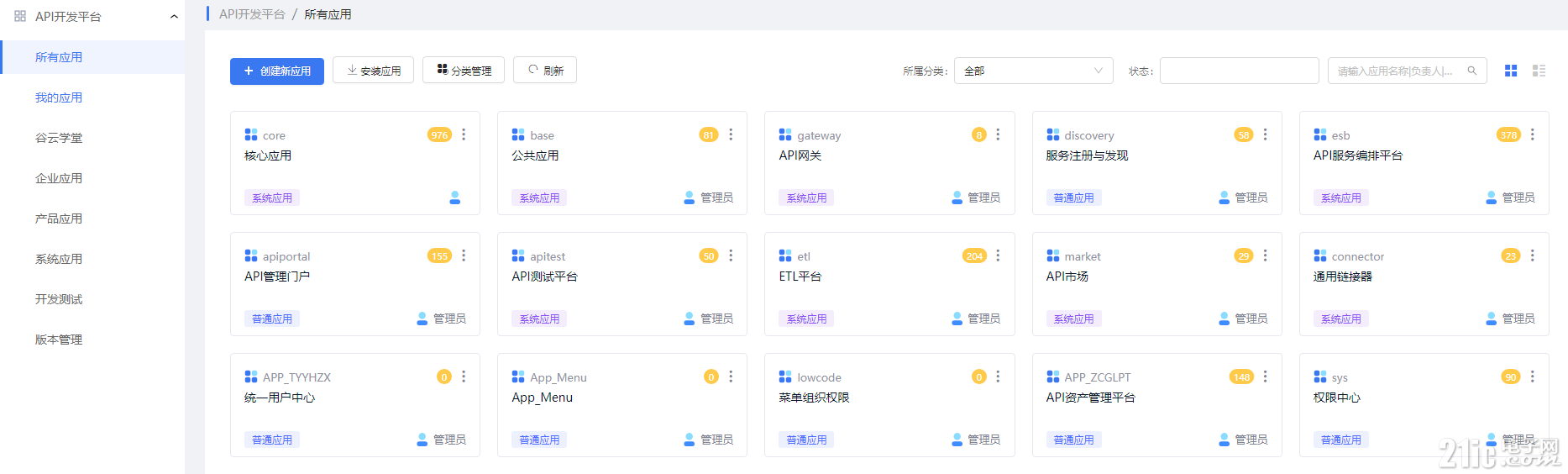Open the 菜单组织权限 card title
Screen dimensions: 1568x474
[x=814, y=398]
